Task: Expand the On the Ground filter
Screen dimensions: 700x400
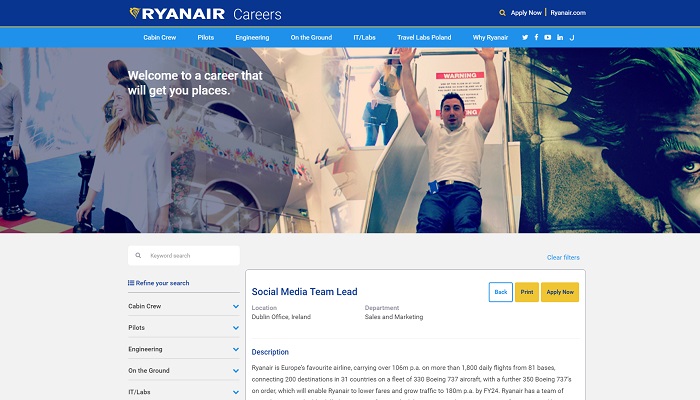Action: click(236, 371)
